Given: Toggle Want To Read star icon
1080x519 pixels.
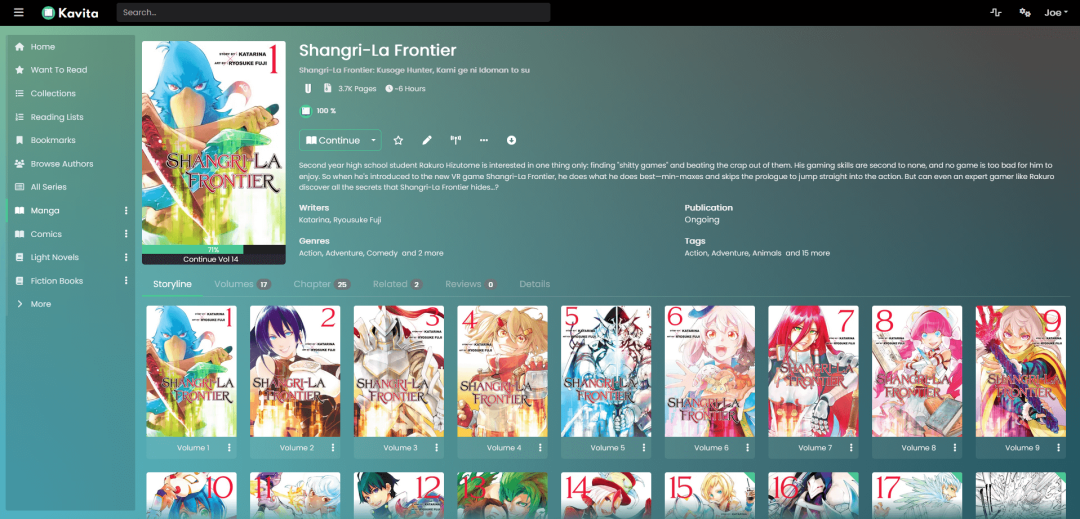Looking at the screenshot, I should [398, 140].
